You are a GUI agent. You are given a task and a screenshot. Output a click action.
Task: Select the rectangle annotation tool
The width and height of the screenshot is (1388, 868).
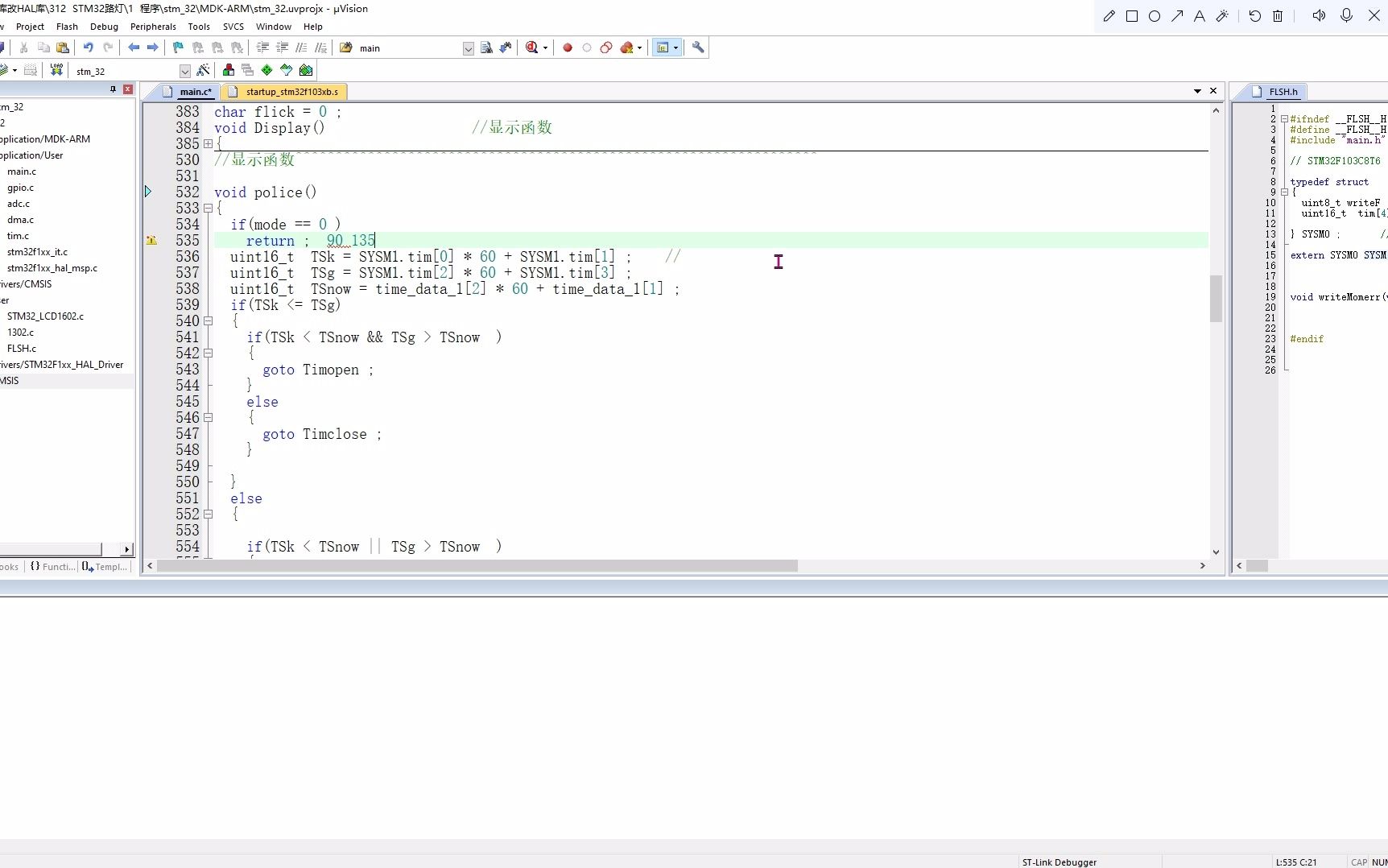1132,16
